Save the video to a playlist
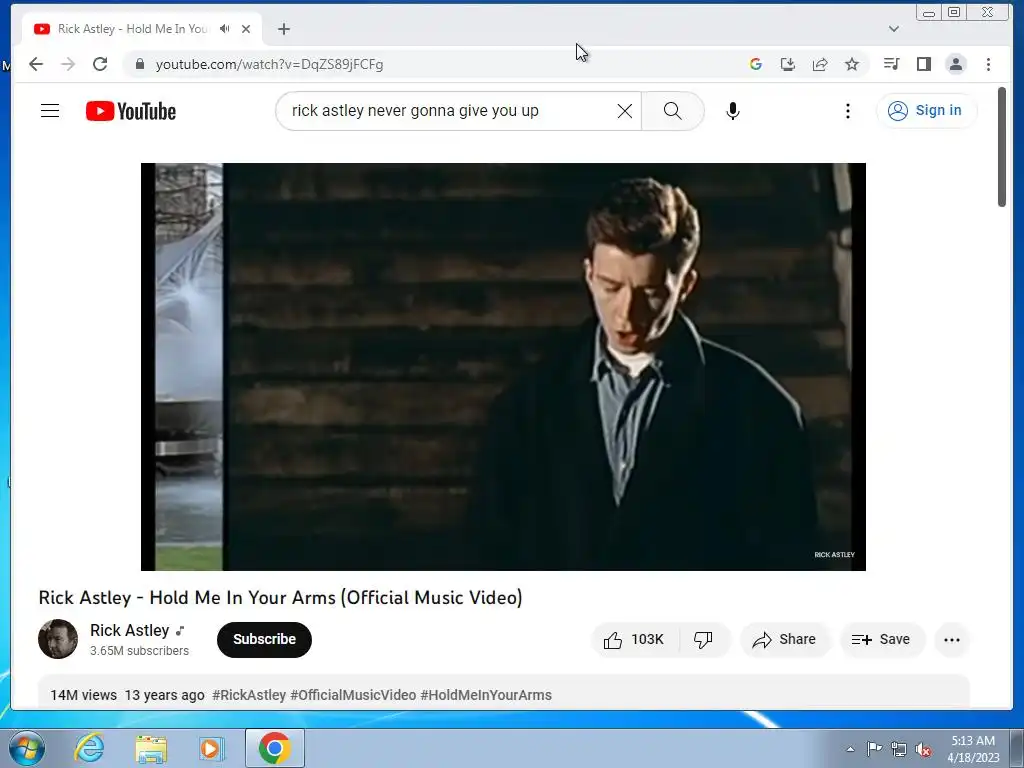 (x=882, y=639)
